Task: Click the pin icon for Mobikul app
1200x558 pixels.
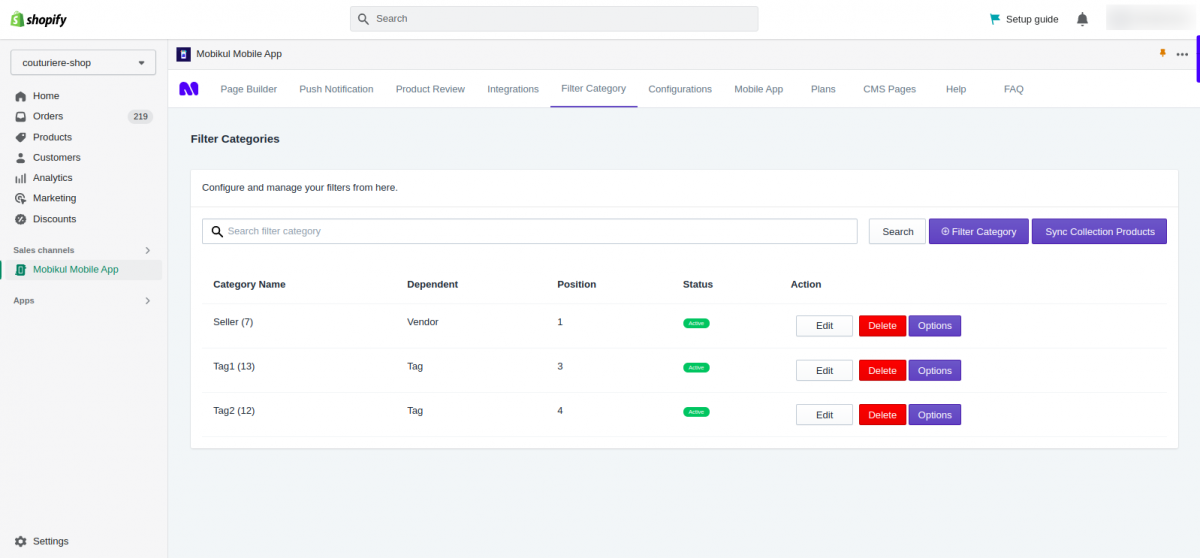Action: (1162, 54)
